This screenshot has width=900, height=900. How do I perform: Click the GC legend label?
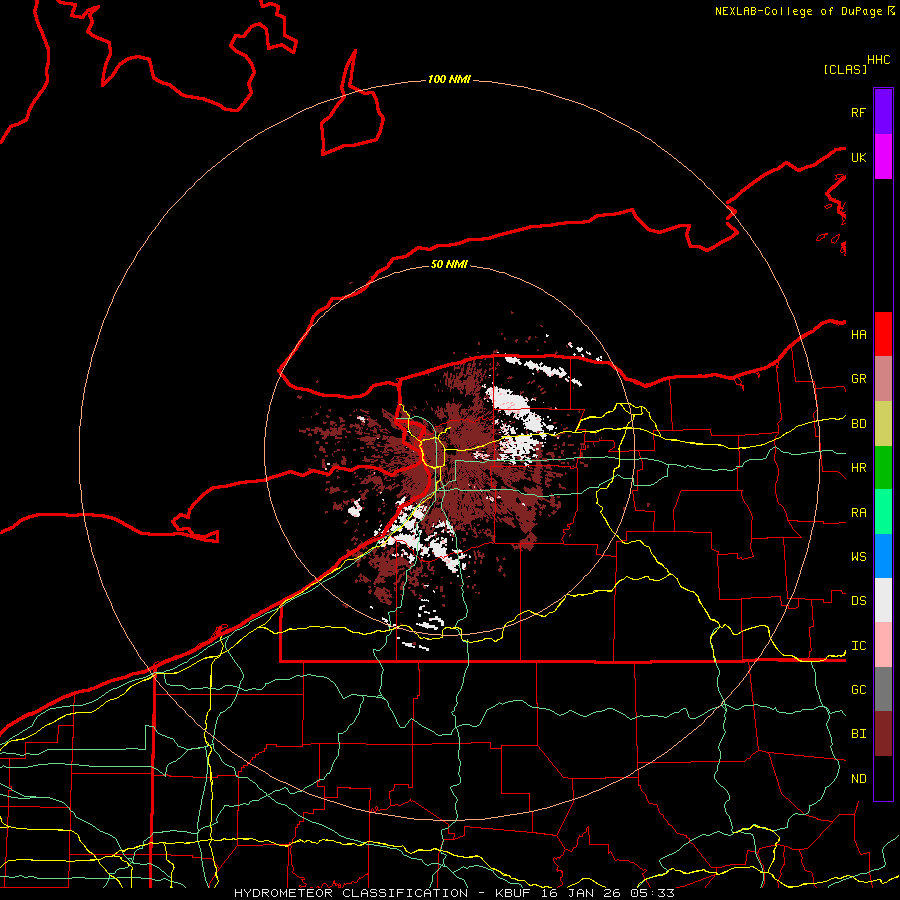click(858, 689)
